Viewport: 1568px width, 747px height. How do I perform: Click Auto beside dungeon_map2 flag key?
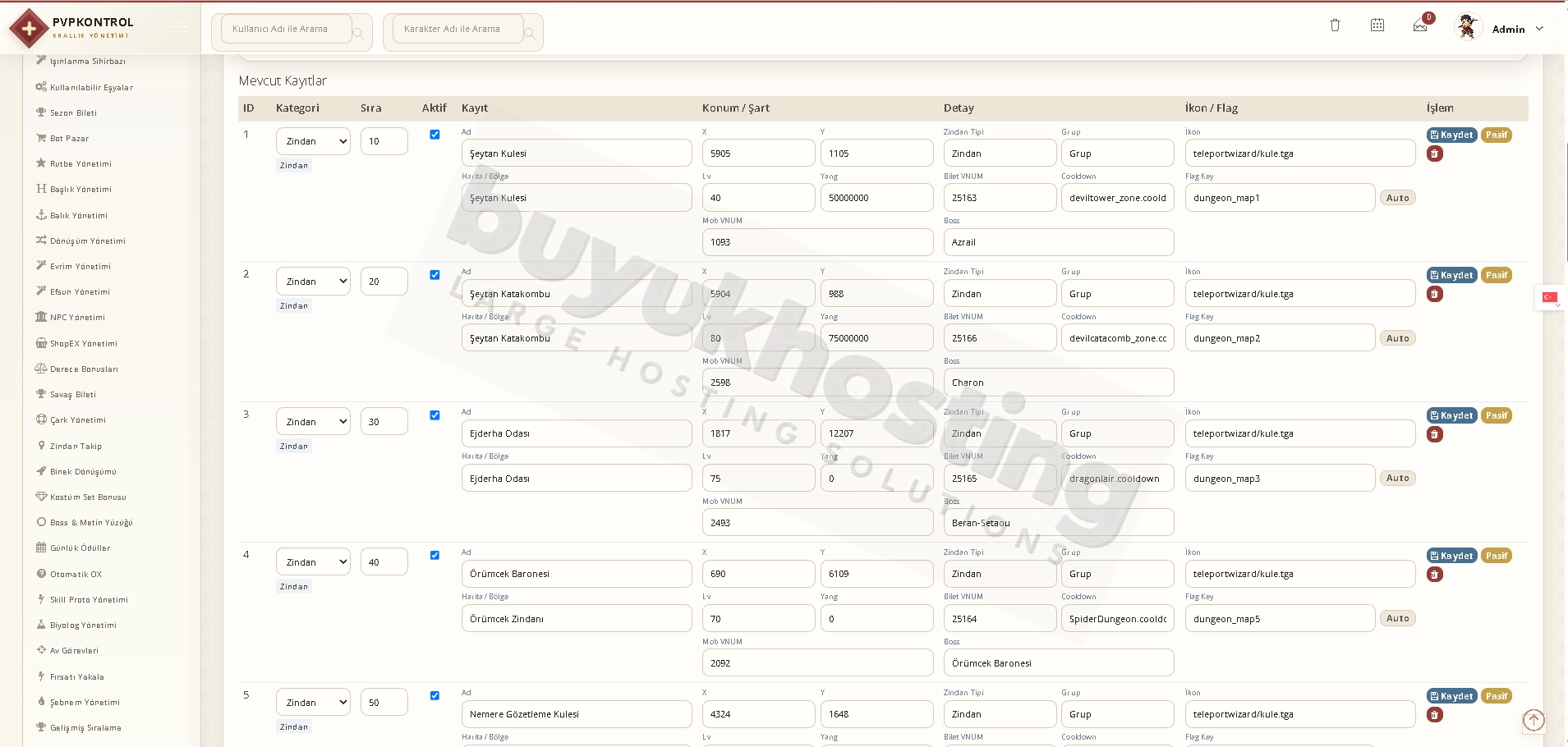click(1397, 338)
